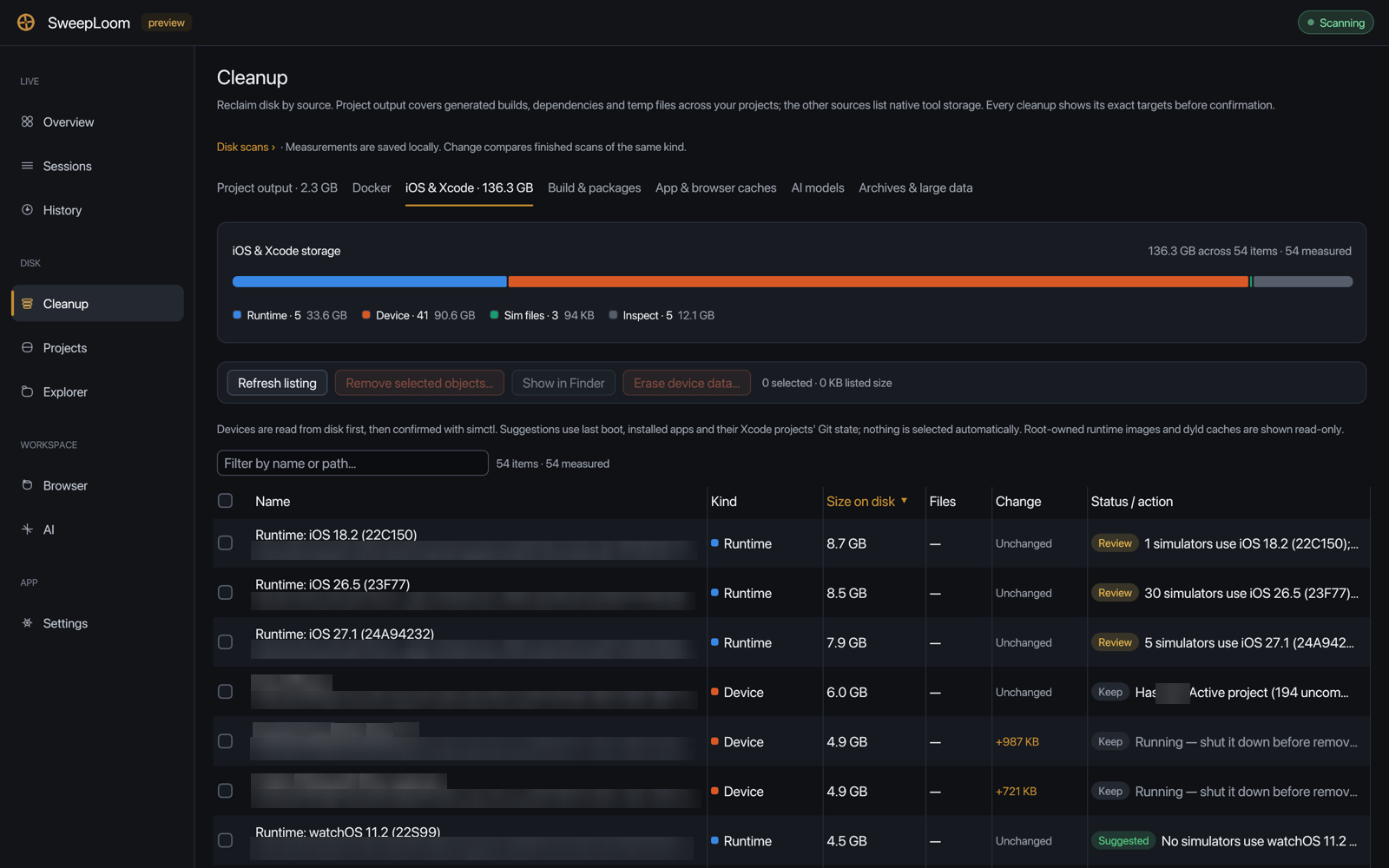Open Browser via its sidebar icon
The width and height of the screenshot is (1389, 868).
(x=27, y=485)
